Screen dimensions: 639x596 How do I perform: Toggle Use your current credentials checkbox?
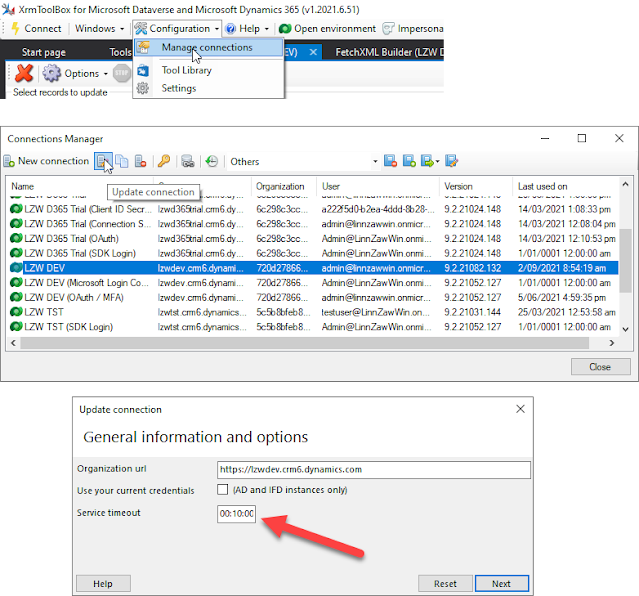point(223,489)
